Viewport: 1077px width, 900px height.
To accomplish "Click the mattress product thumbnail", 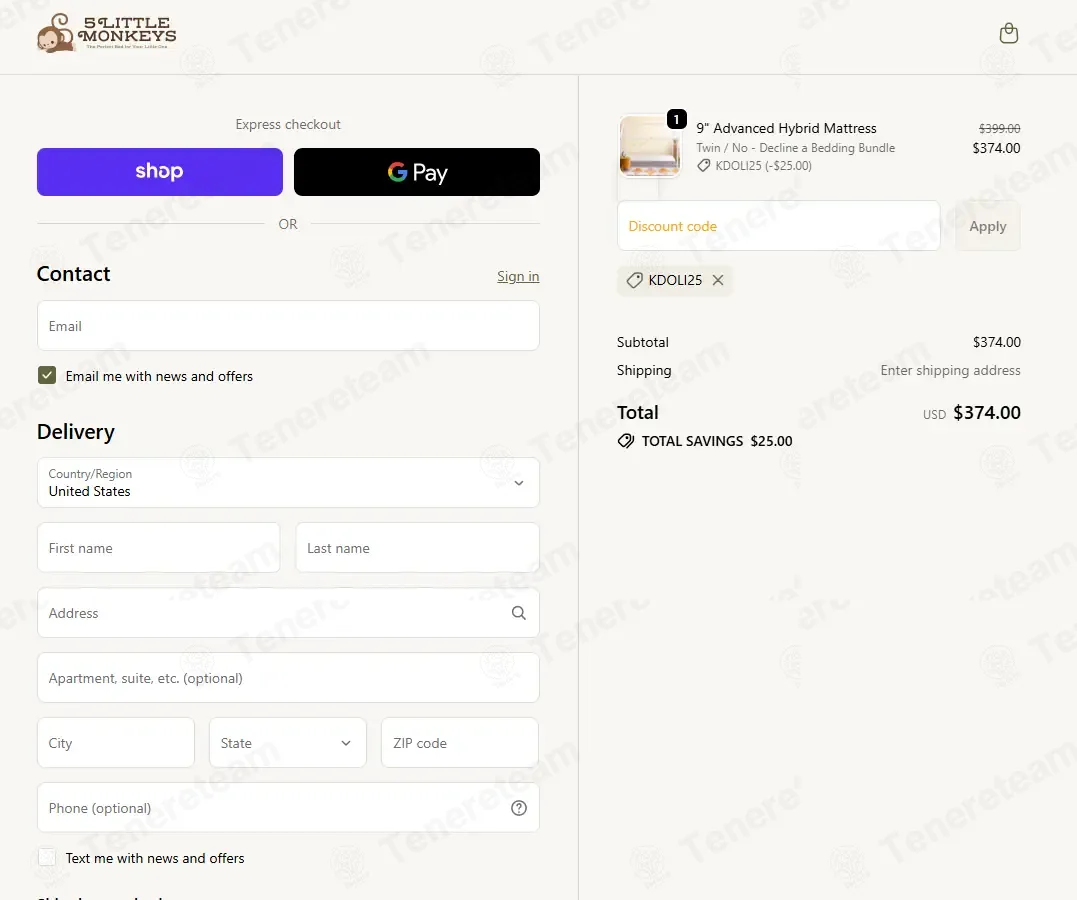I will (650, 146).
